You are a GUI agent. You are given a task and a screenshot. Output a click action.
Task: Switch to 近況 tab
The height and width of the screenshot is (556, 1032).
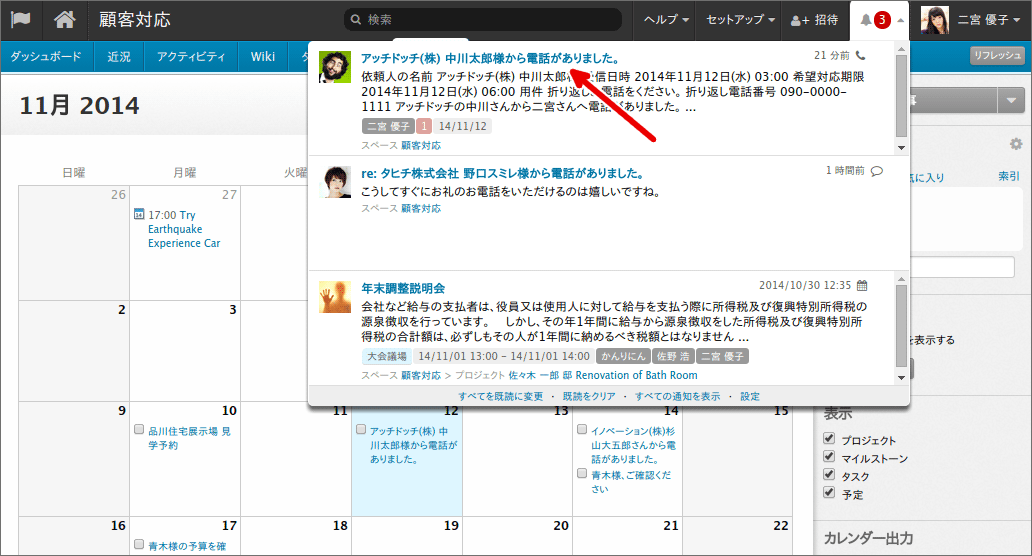pyautogui.click(x=118, y=57)
